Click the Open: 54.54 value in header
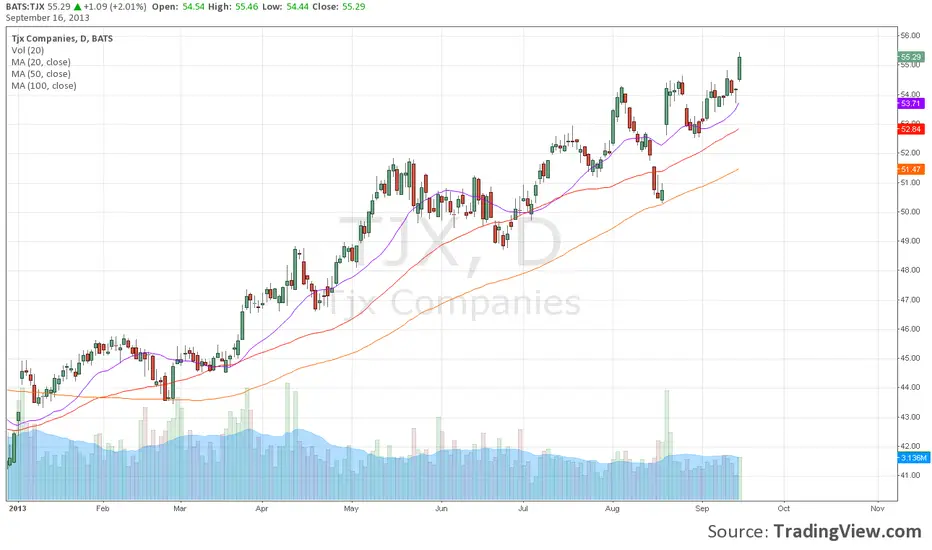Image resolution: width=932 pixels, height=550 pixels. 180,7
